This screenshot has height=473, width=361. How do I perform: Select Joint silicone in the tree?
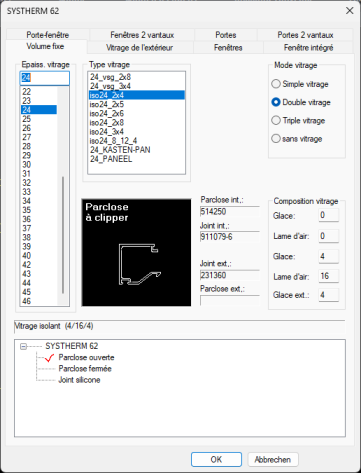point(79,380)
